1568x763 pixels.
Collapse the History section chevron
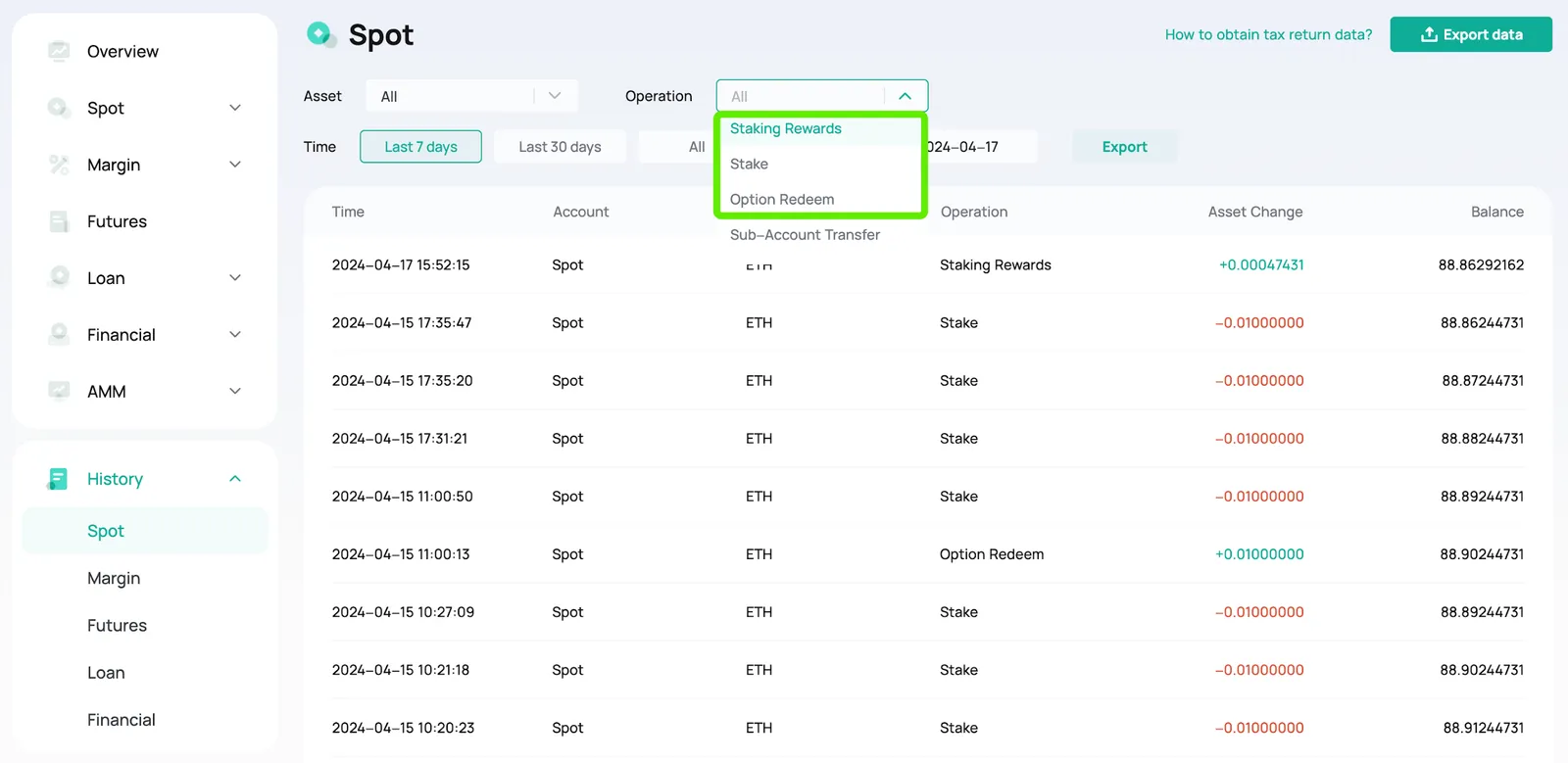point(235,479)
